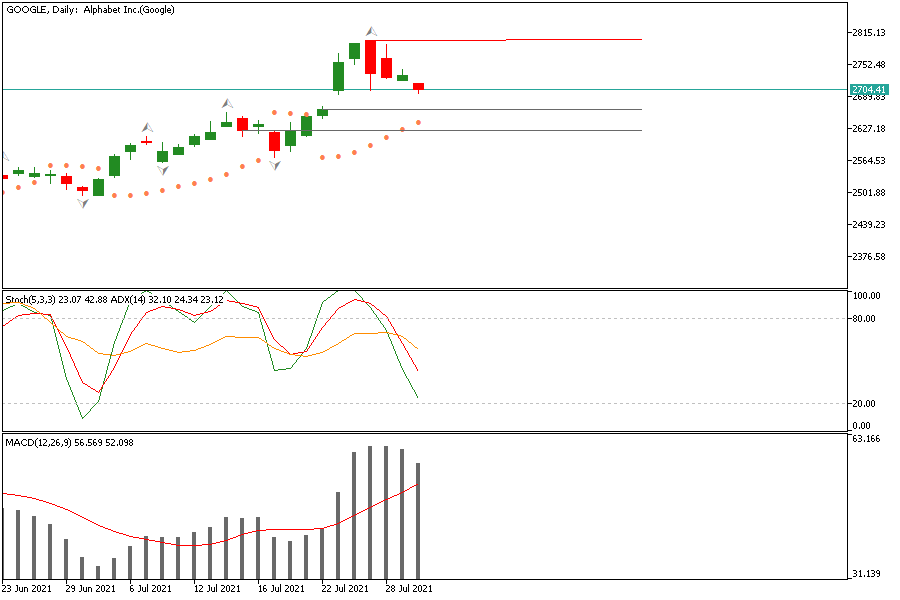The image size is (900, 600).
Task: Click the 2501.88 price scale label
Action: pos(868,192)
